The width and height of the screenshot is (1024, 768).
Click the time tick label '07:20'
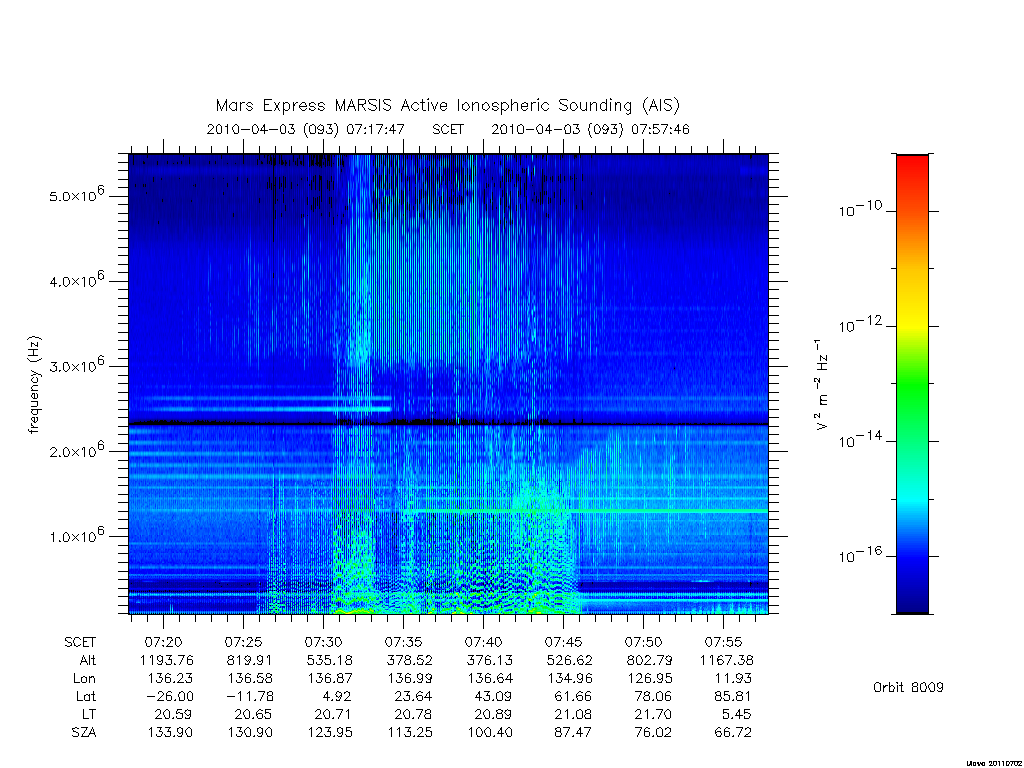163,642
